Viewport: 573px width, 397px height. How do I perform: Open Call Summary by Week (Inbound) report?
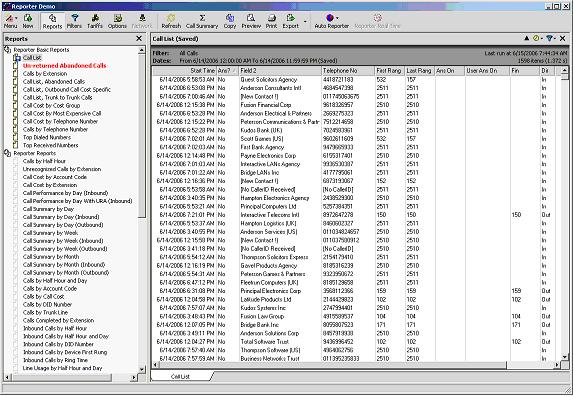(63, 241)
